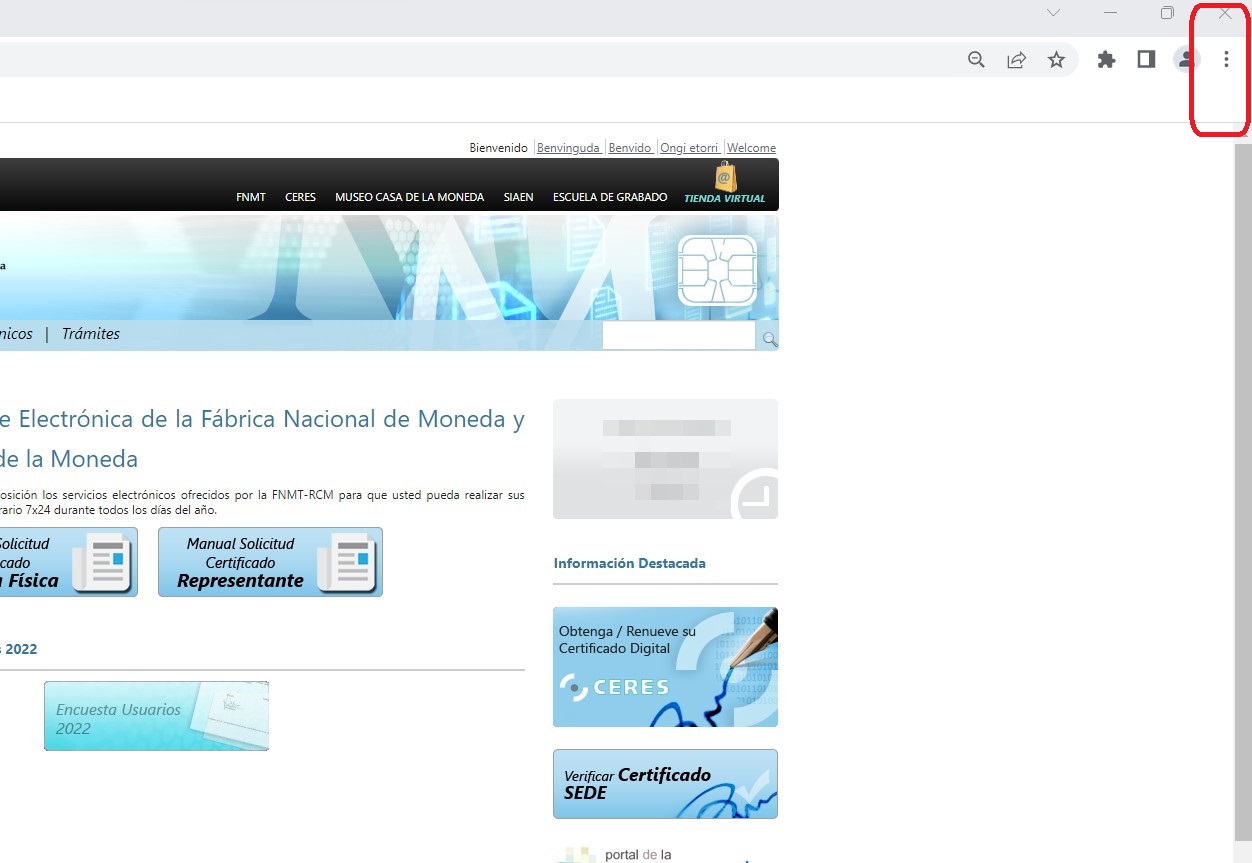Open the SIAEN menu item
Screen dimensions: 1252x863
[x=518, y=197]
